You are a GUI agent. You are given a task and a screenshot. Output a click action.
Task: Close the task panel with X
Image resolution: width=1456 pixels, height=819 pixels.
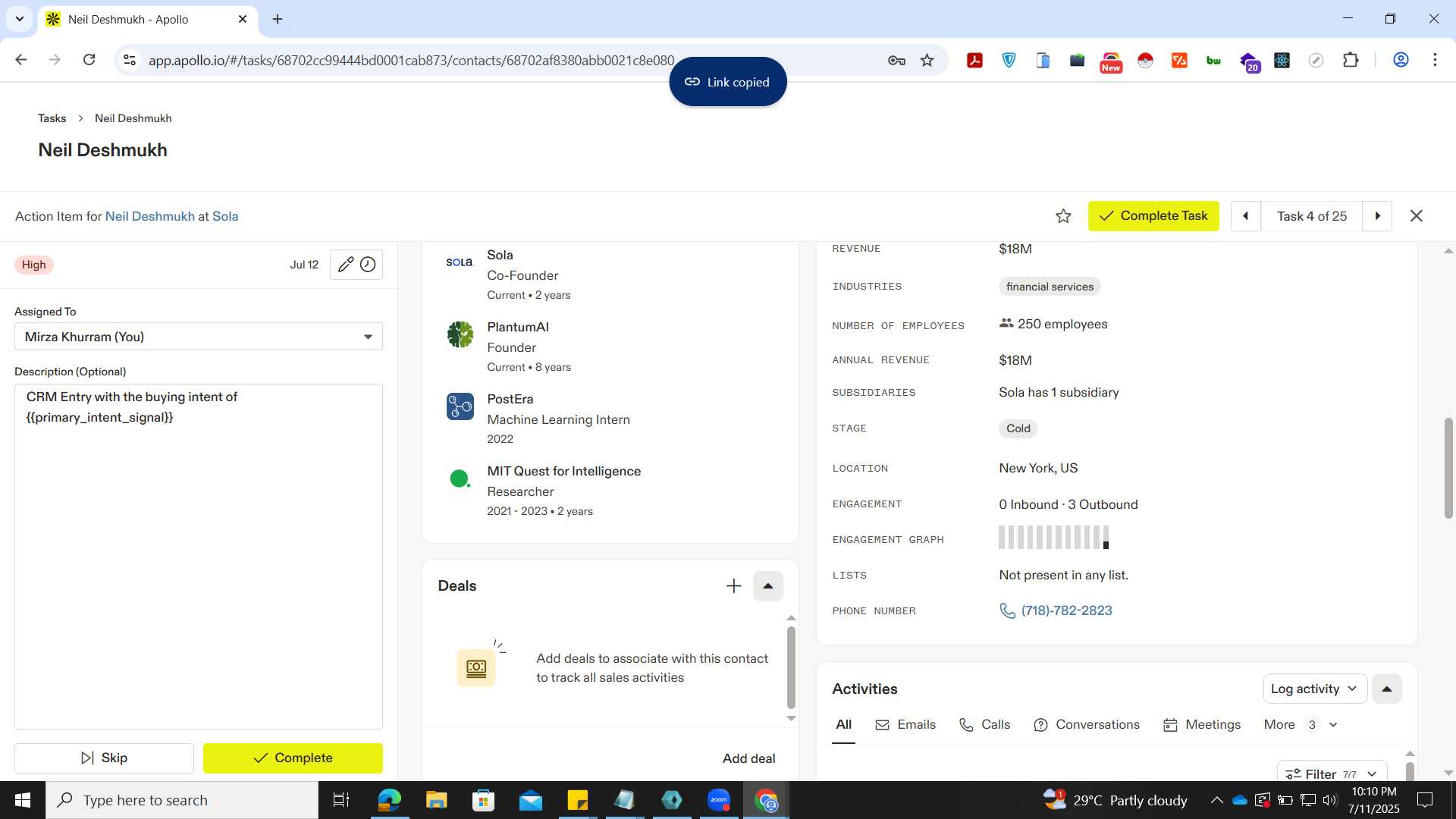[x=1416, y=216]
